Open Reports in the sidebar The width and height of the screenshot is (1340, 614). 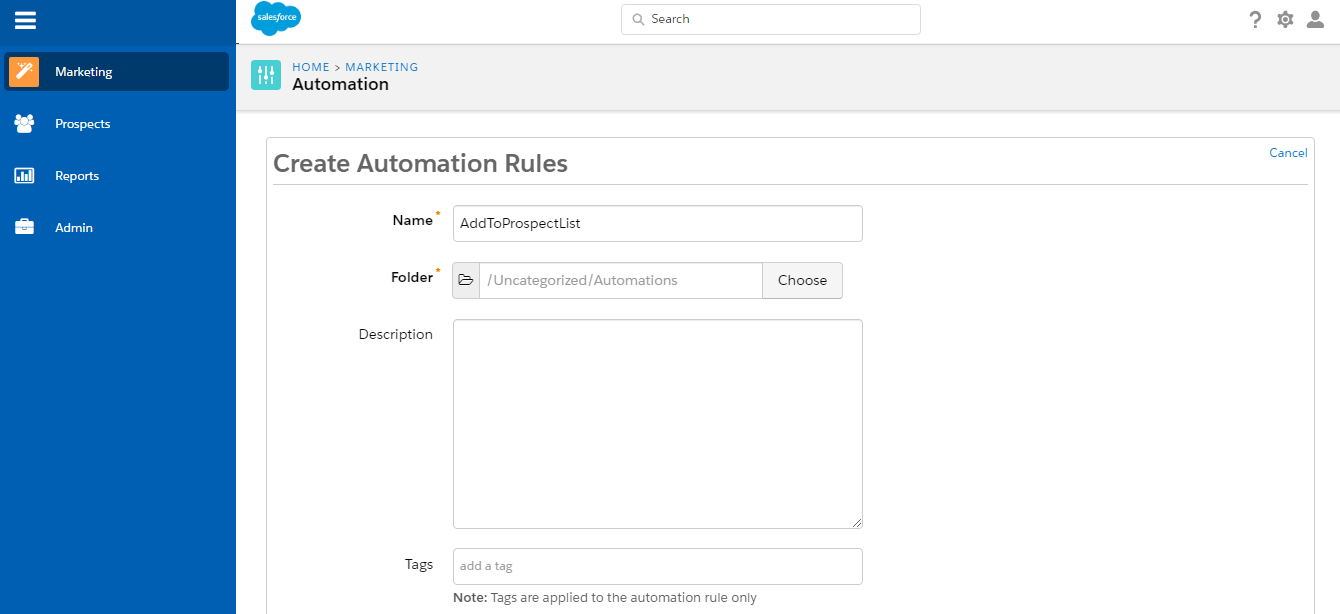117,176
